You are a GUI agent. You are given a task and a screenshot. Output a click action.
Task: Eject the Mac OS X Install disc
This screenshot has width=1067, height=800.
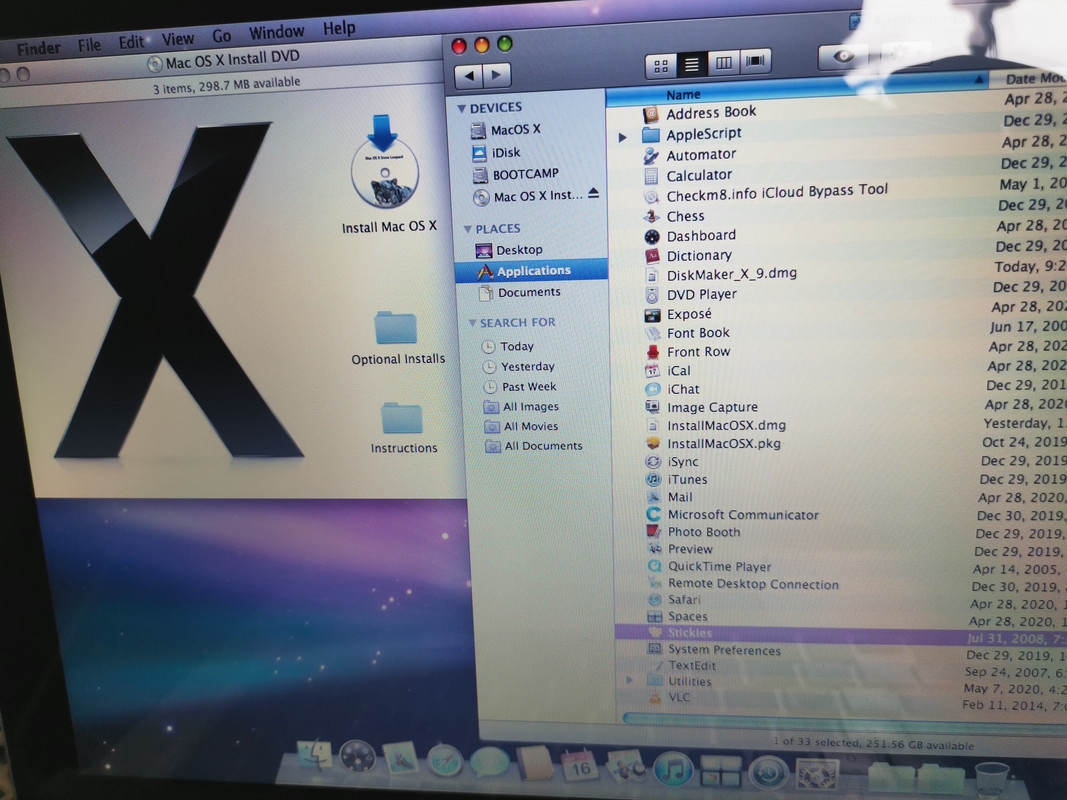point(593,193)
